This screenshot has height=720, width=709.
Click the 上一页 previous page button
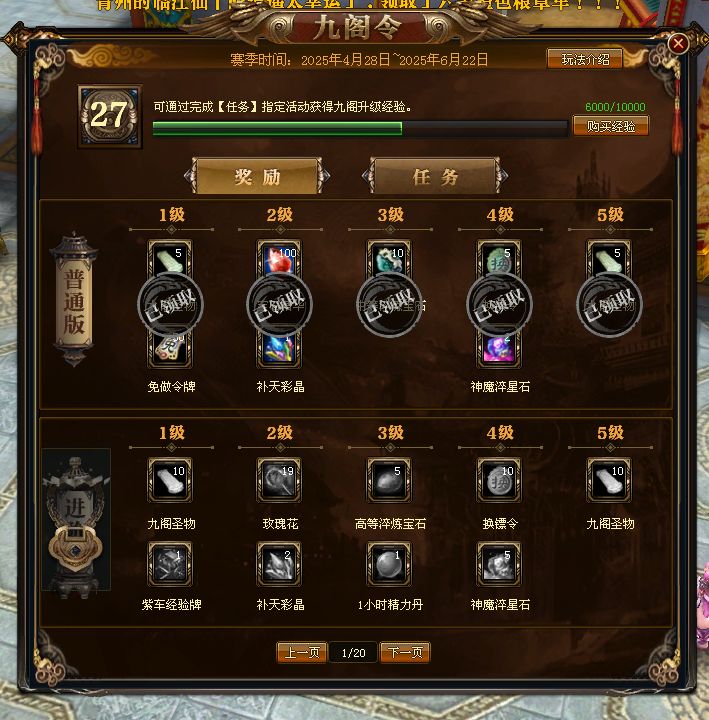(x=302, y=652)
